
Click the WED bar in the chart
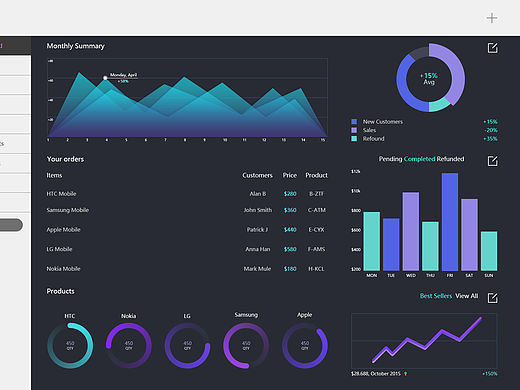pyautogui.click(x=411, y=231)
